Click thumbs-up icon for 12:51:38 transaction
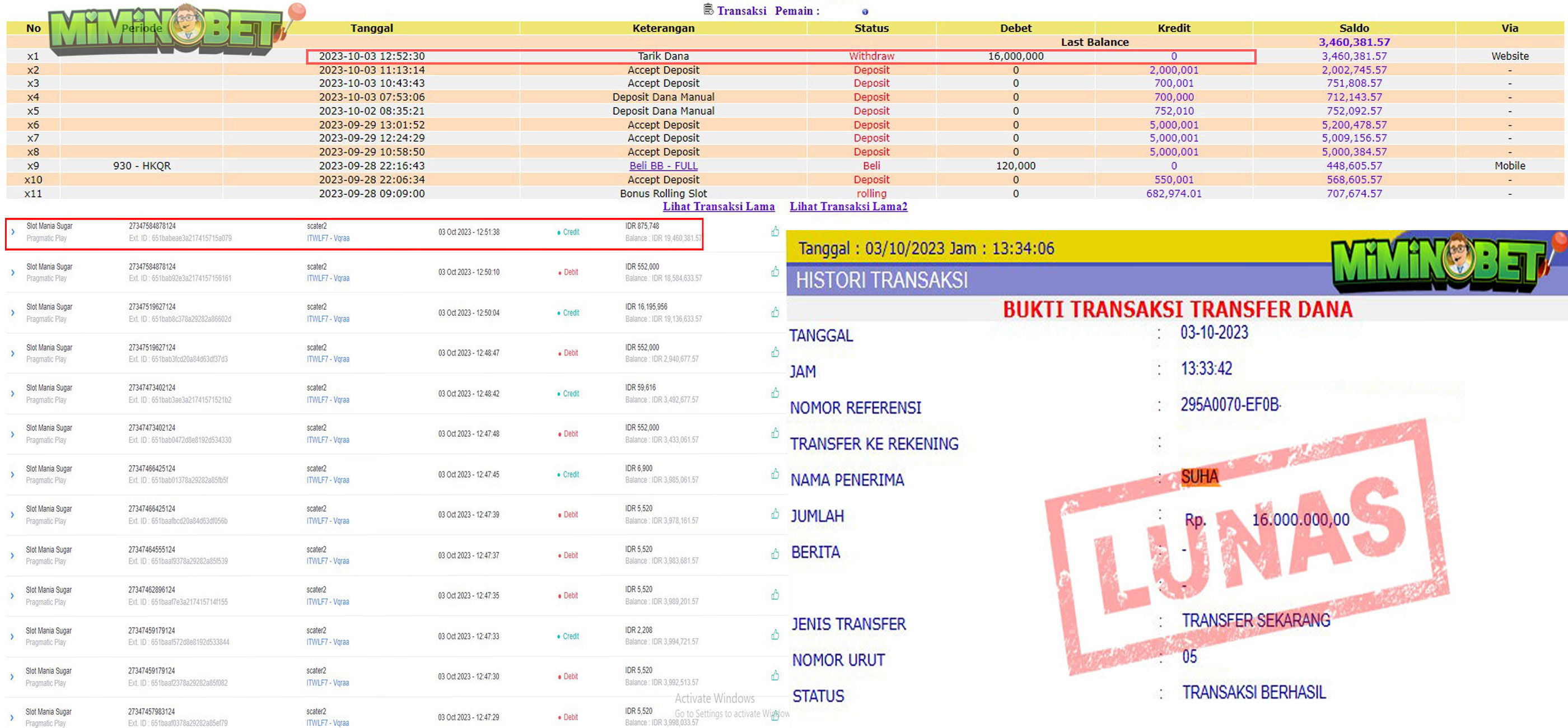This screenshot has width=1568, height=728. point(775,231)
